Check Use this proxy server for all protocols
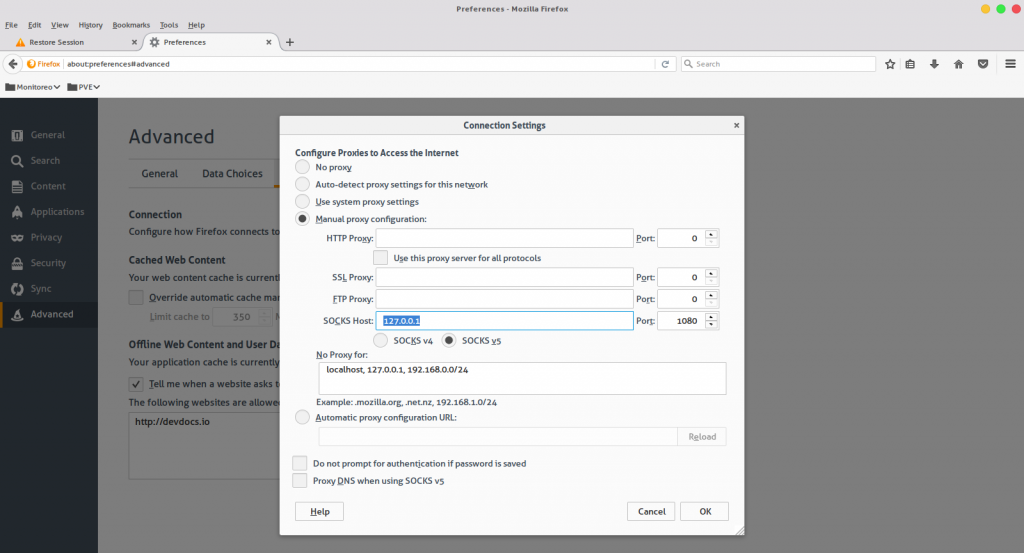This screenshot has height=553, width=1024. coord(380,258)
